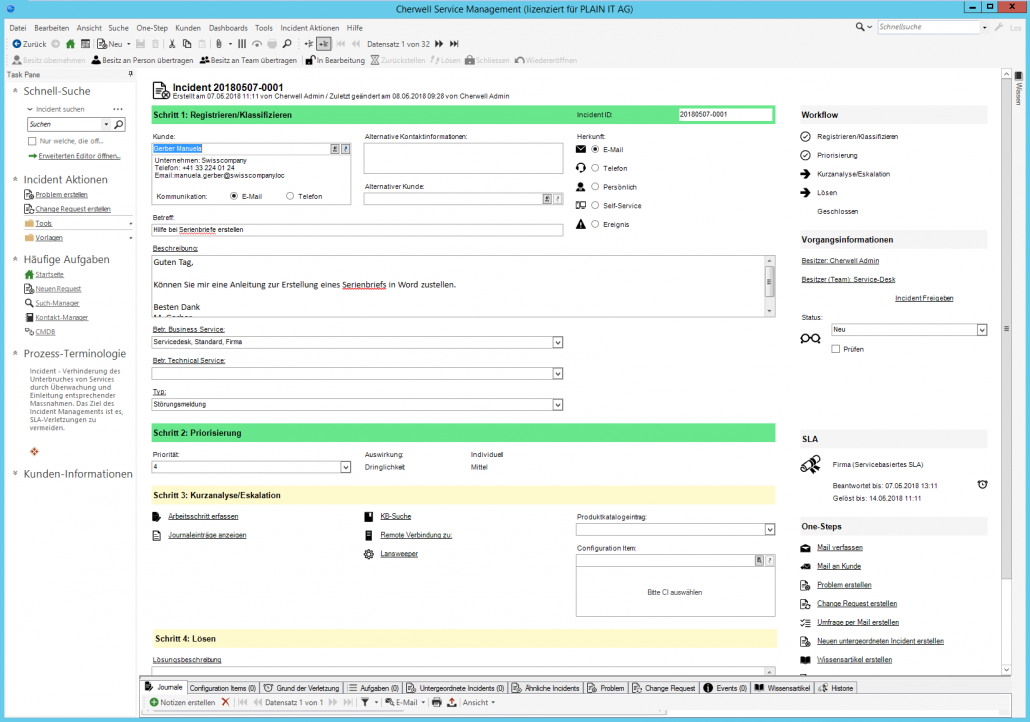Switch to the Aufgaben (0) tab

[373, 688]
